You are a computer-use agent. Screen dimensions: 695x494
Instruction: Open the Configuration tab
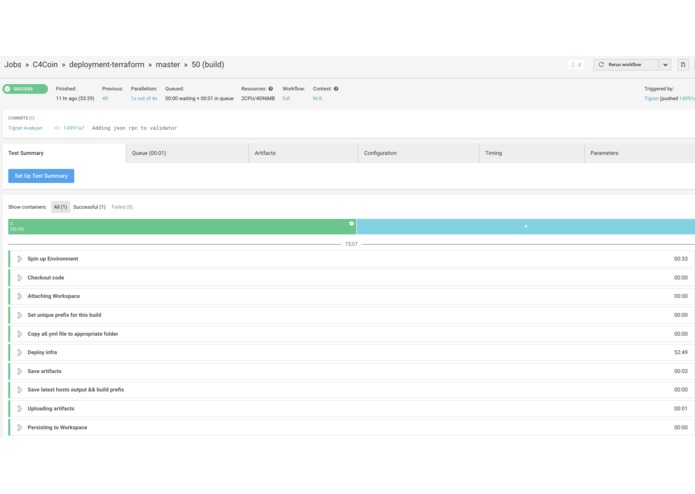(418, 153)
